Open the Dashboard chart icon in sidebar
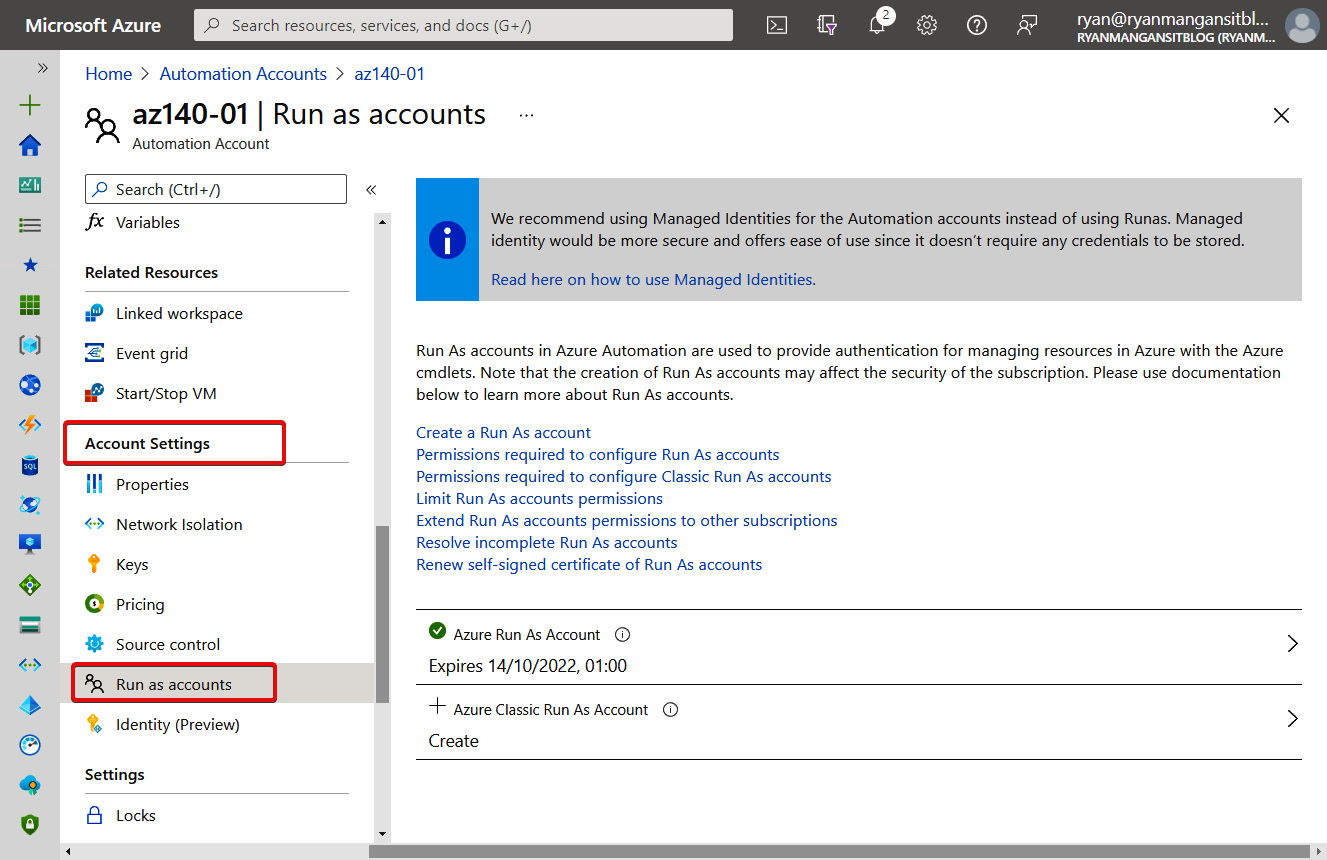The height and width of the screenshot is (860, 1327). click(30, 185)
